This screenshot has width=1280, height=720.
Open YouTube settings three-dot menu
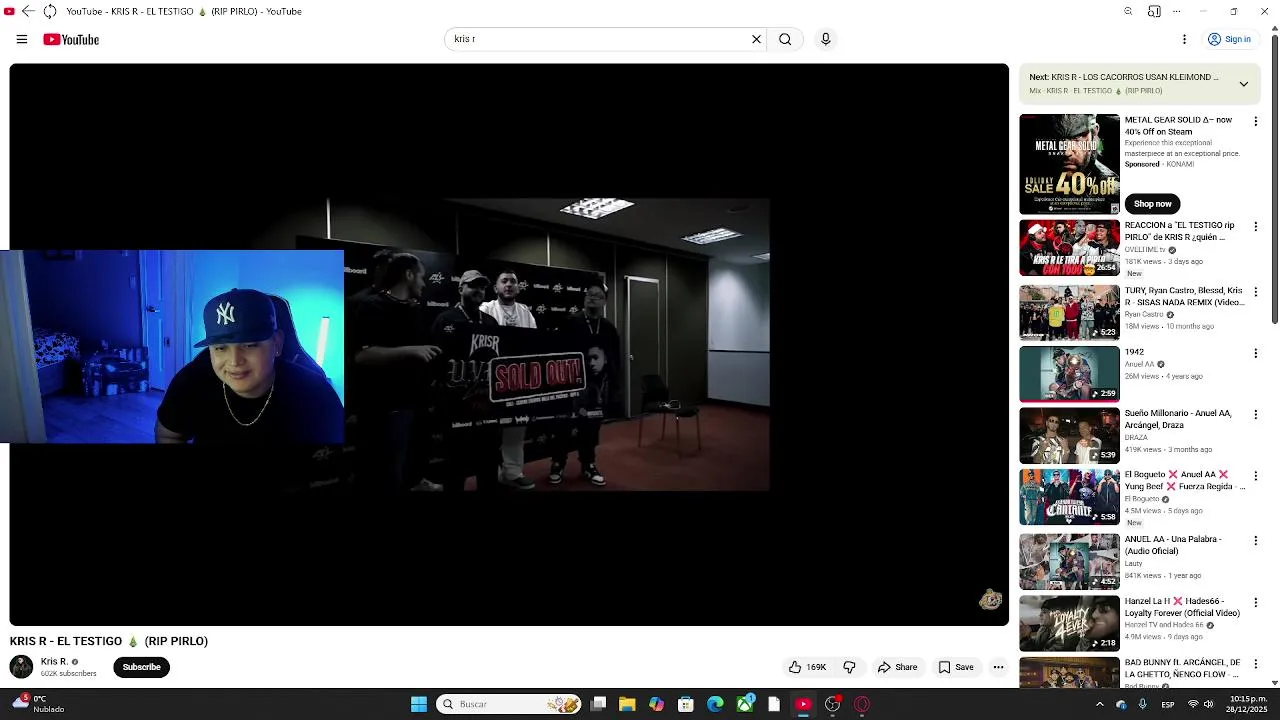[1184, 39]
